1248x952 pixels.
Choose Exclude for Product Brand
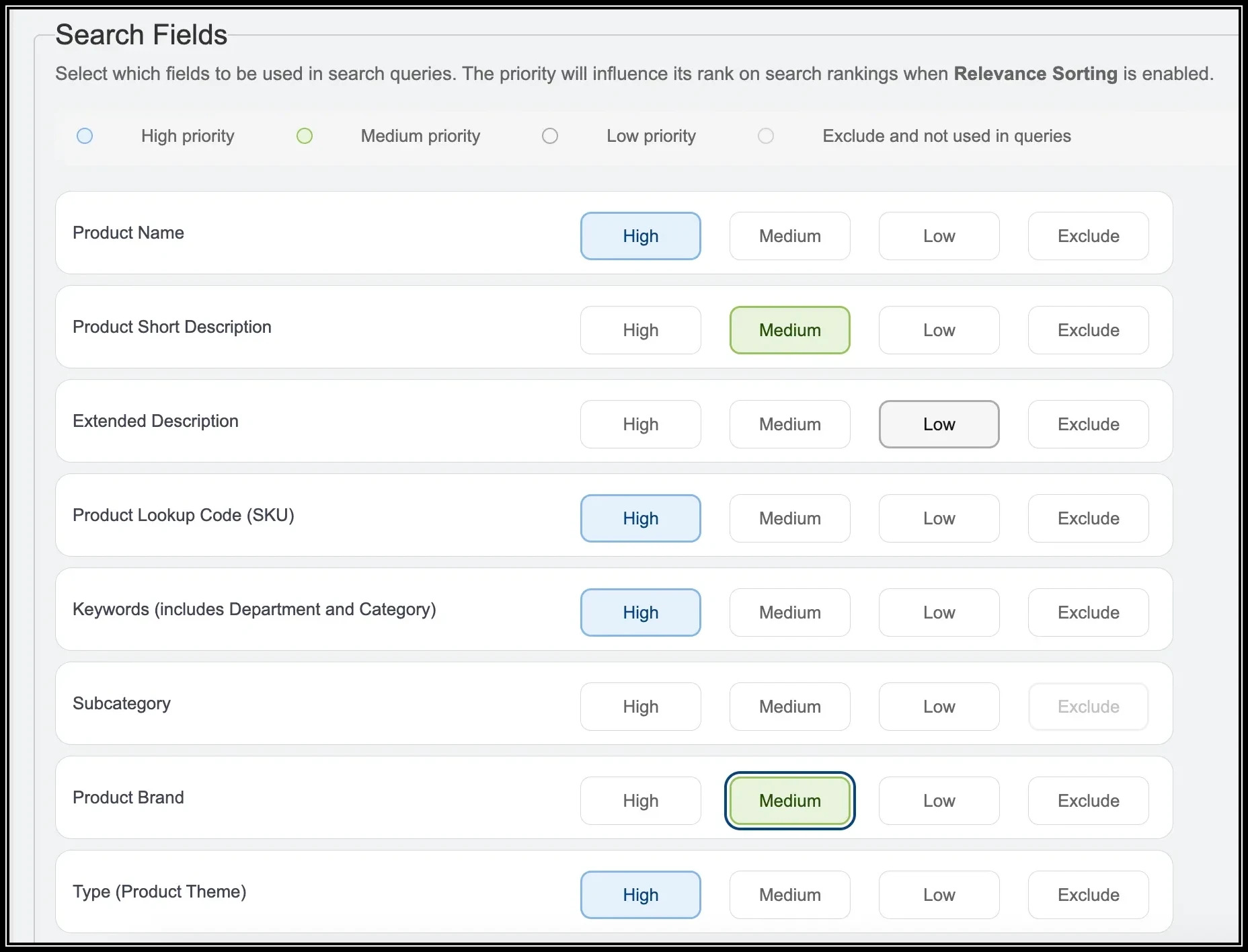(1088, 801)
